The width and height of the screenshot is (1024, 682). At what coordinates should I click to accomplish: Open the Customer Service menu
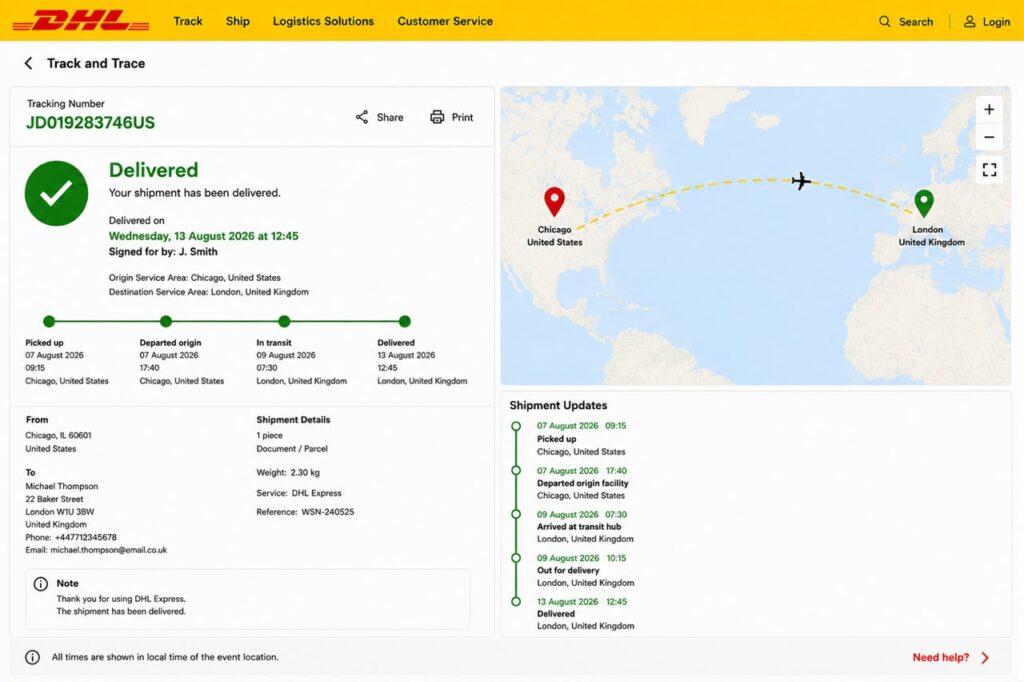tap(445, 21)
